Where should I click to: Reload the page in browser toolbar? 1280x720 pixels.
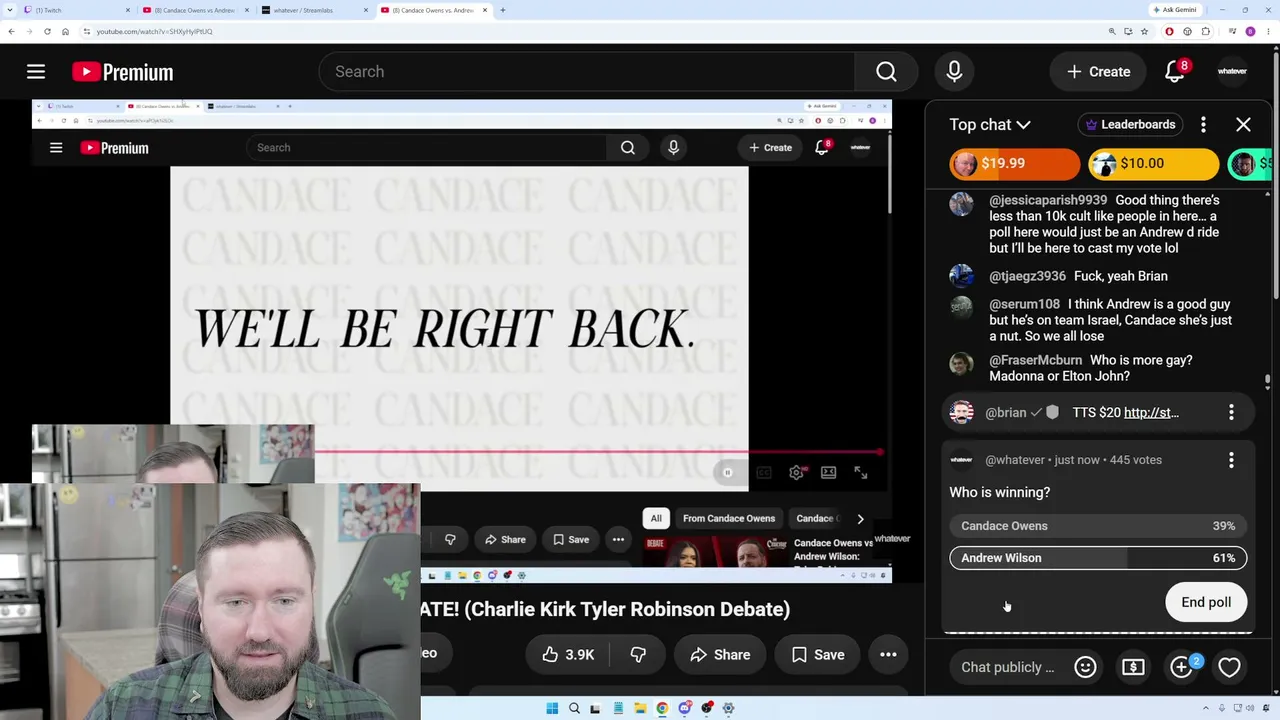(47, 31)
